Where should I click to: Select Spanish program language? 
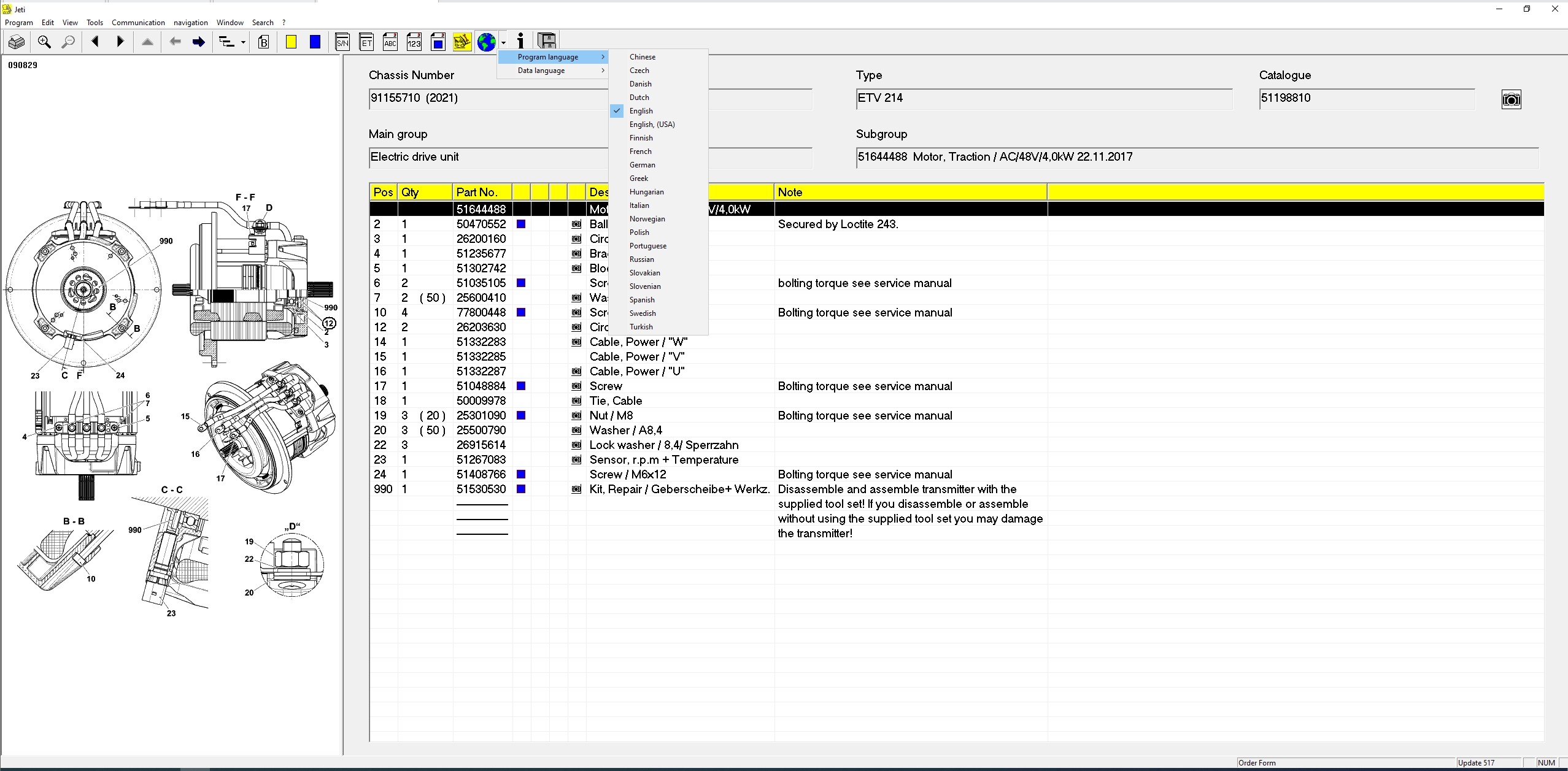coord(658,300)
